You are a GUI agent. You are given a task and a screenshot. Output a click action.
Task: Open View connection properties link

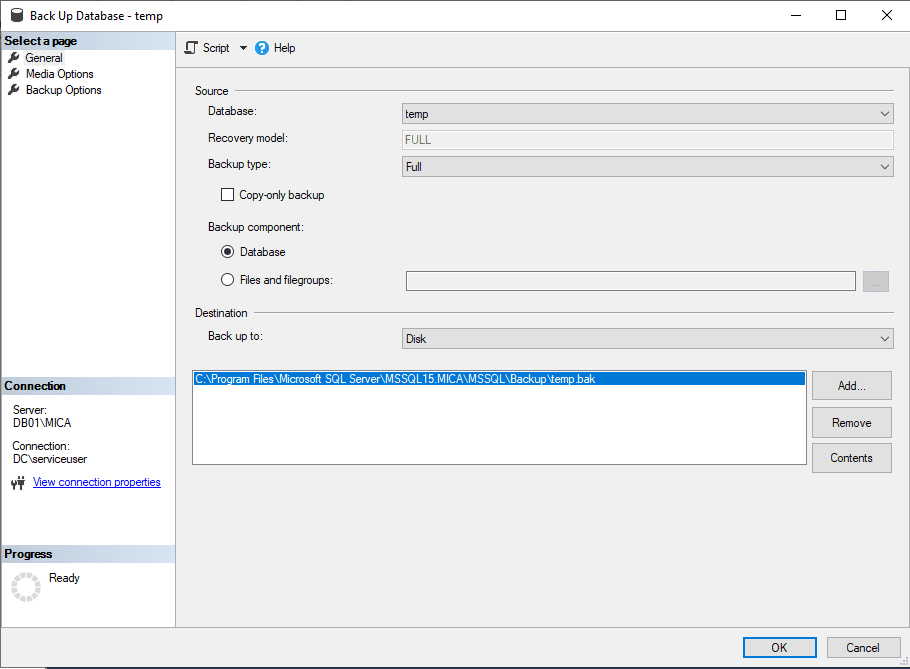coord(96,482)
